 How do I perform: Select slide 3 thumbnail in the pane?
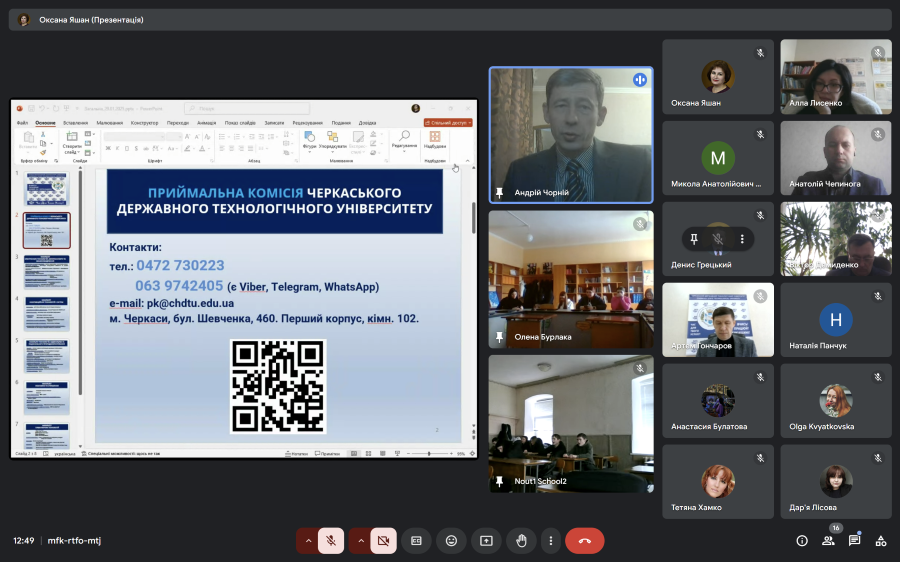click(x=46, y=272)
